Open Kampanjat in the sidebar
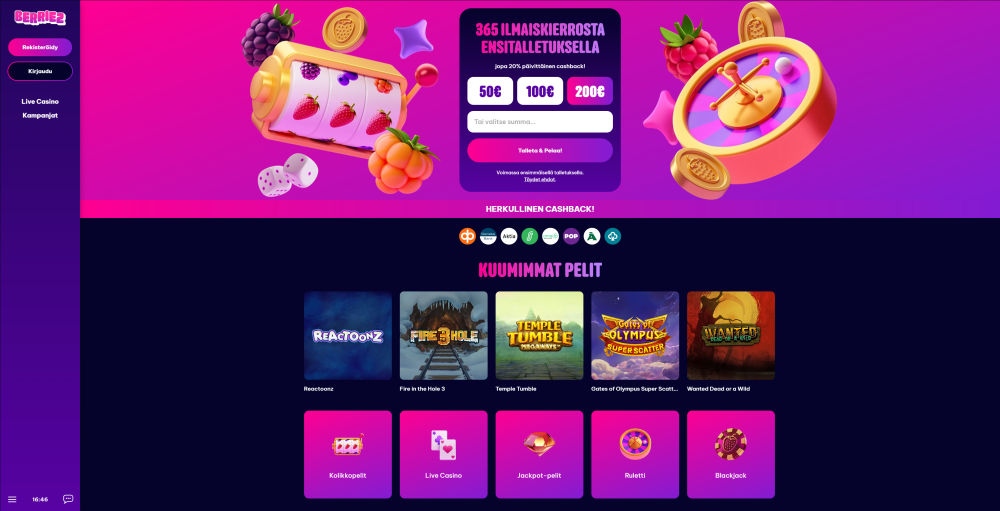Screen dimensions: 1000x511 (40, 115)
